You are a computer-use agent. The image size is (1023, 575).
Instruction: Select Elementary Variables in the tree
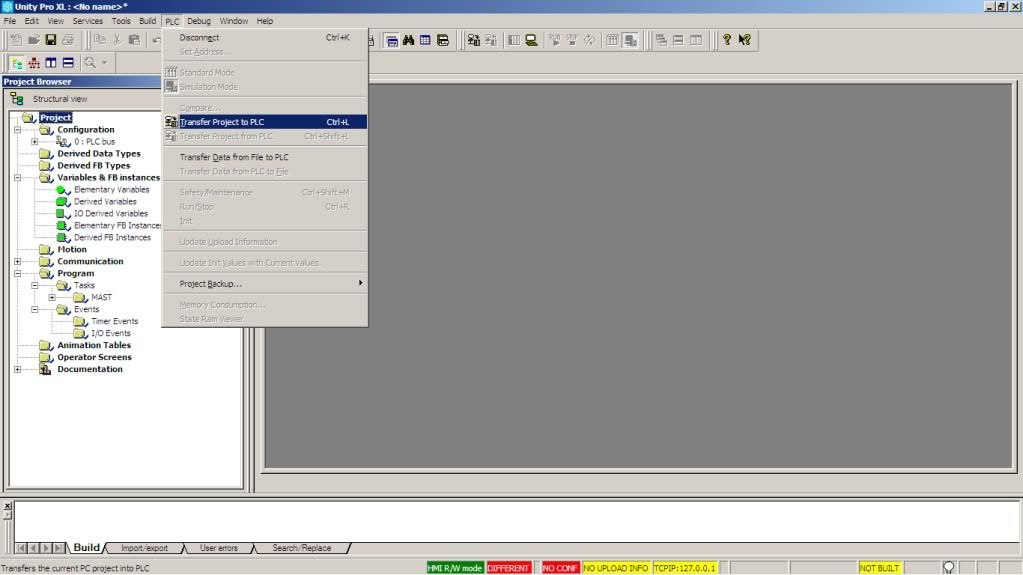tap(112, 190)
